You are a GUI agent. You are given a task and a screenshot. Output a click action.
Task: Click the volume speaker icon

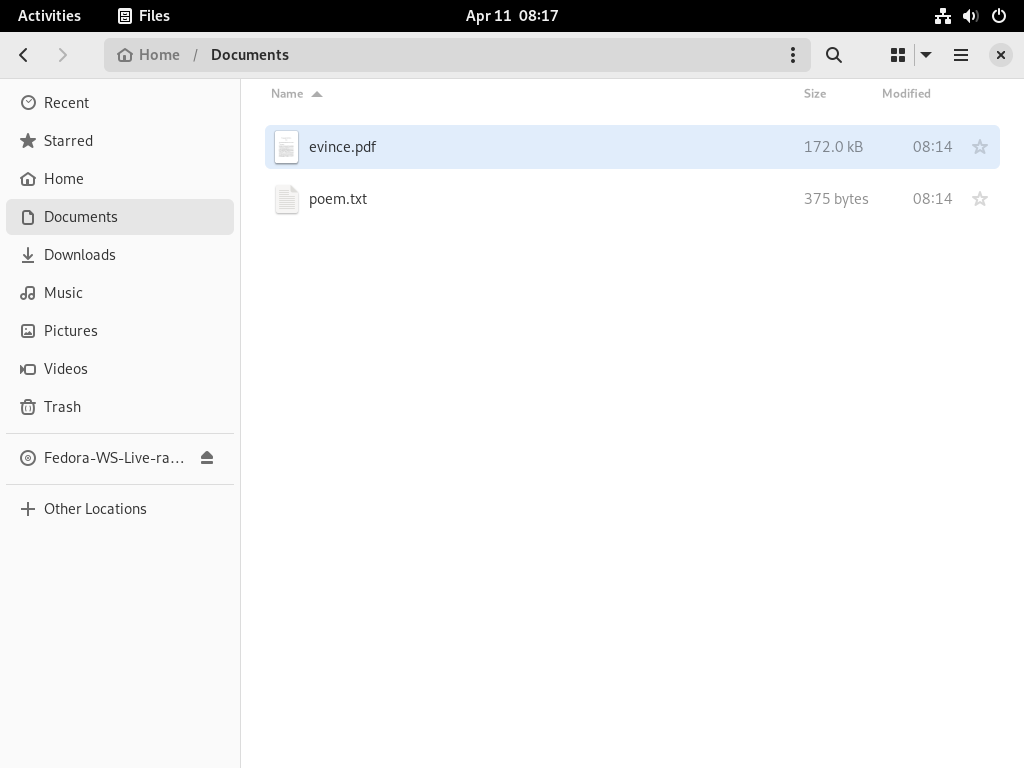(970, 16)
